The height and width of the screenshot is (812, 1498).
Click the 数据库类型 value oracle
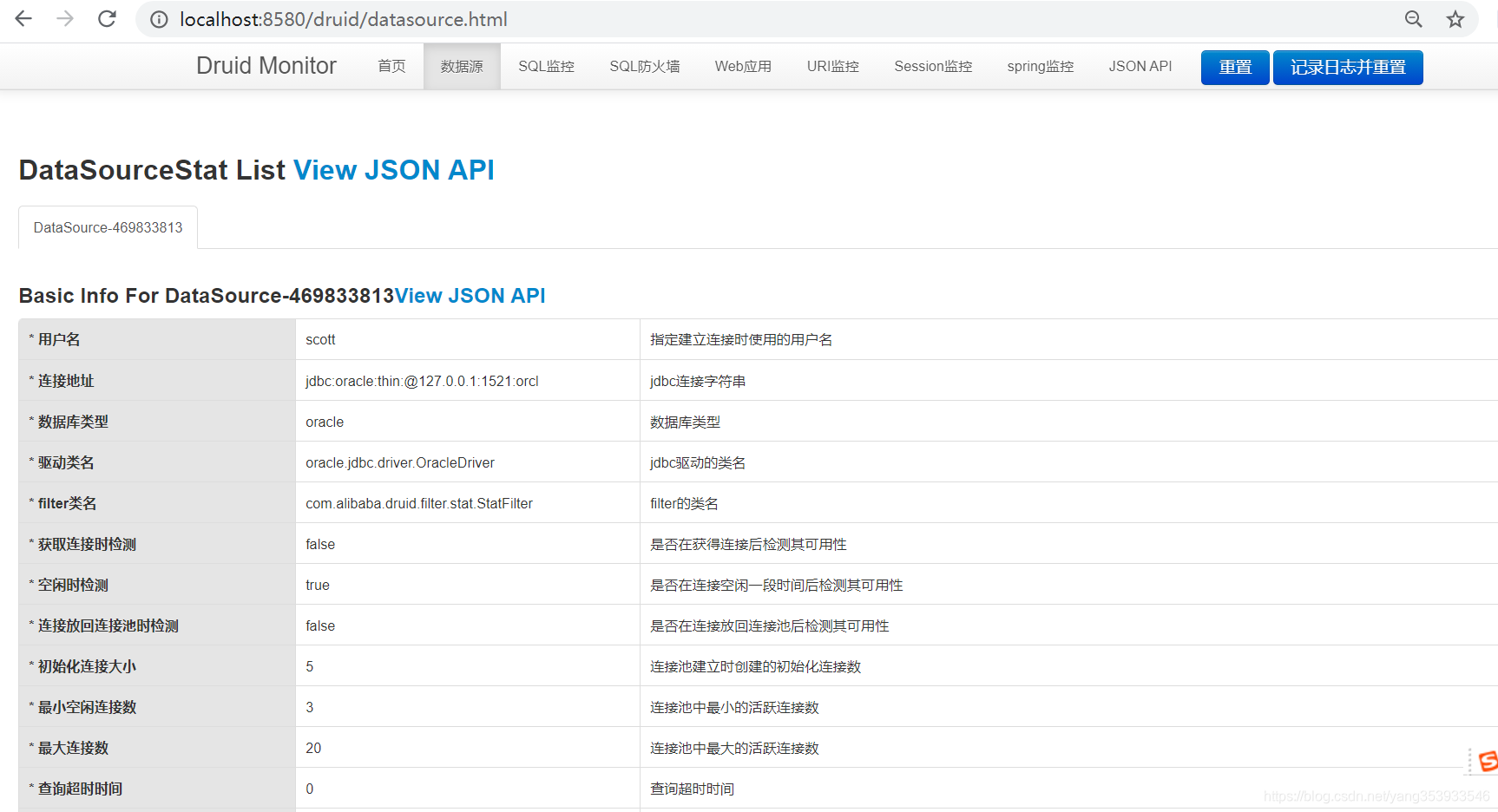pyautogui.click(x=325, y=422)
